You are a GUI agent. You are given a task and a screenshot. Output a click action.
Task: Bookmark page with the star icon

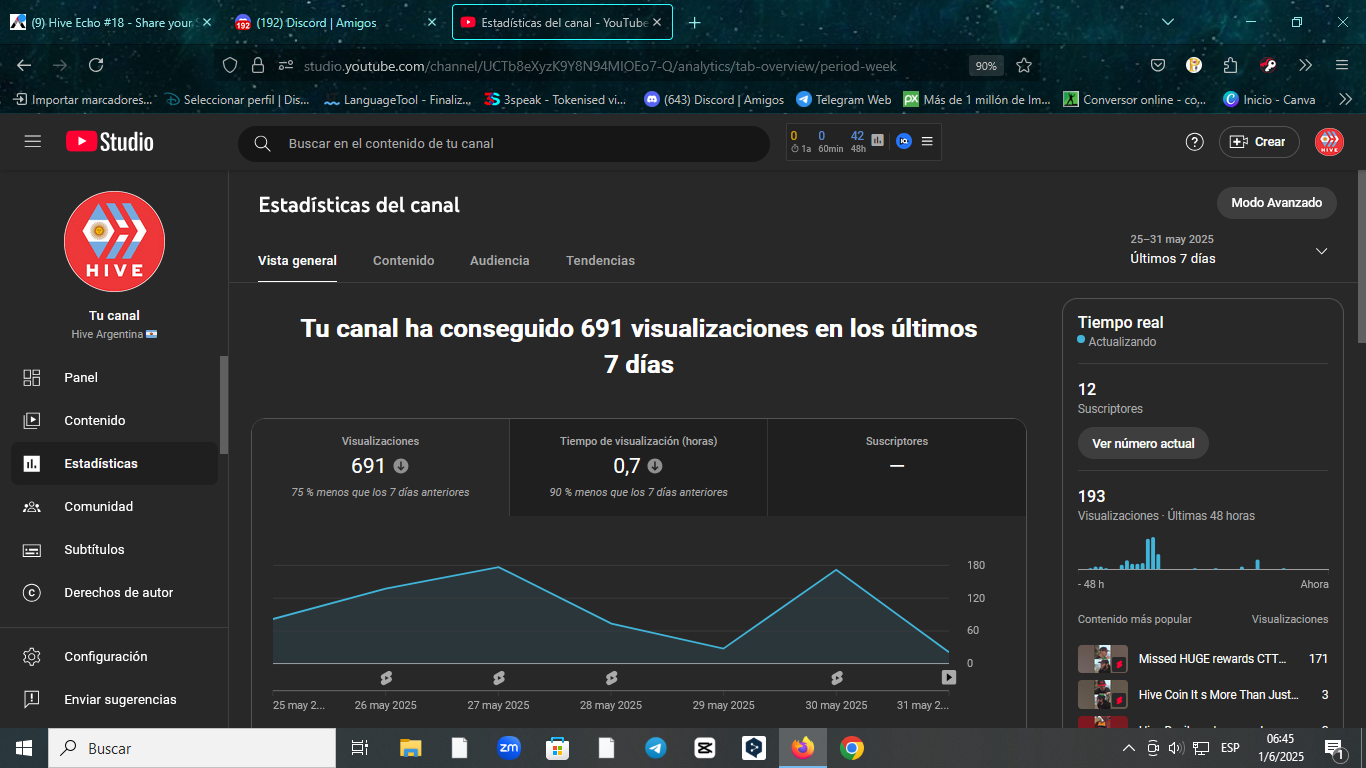tap(1024, 65)
